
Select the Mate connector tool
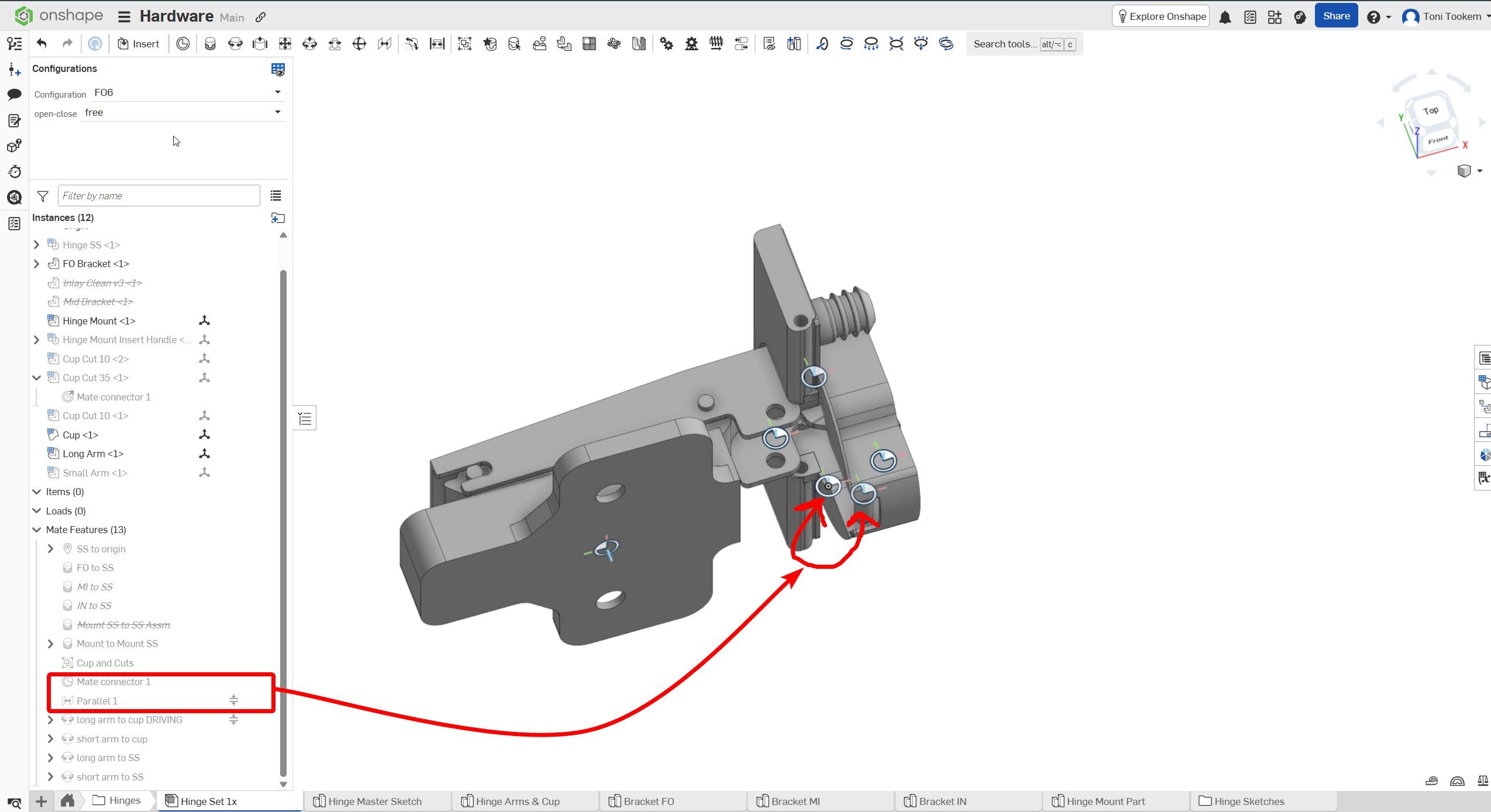182,44
